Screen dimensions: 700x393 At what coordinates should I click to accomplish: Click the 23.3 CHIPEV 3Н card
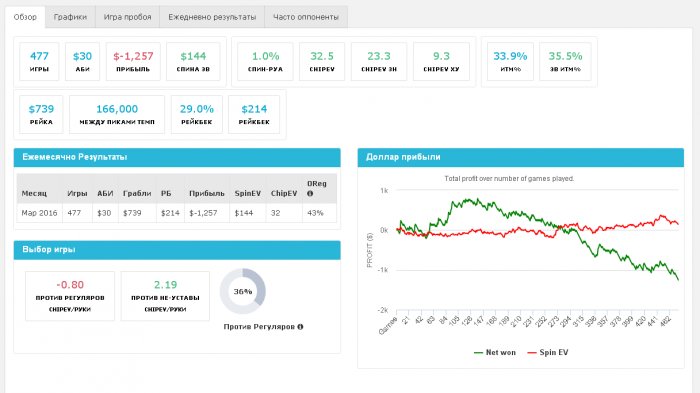(x=379, y=62)
